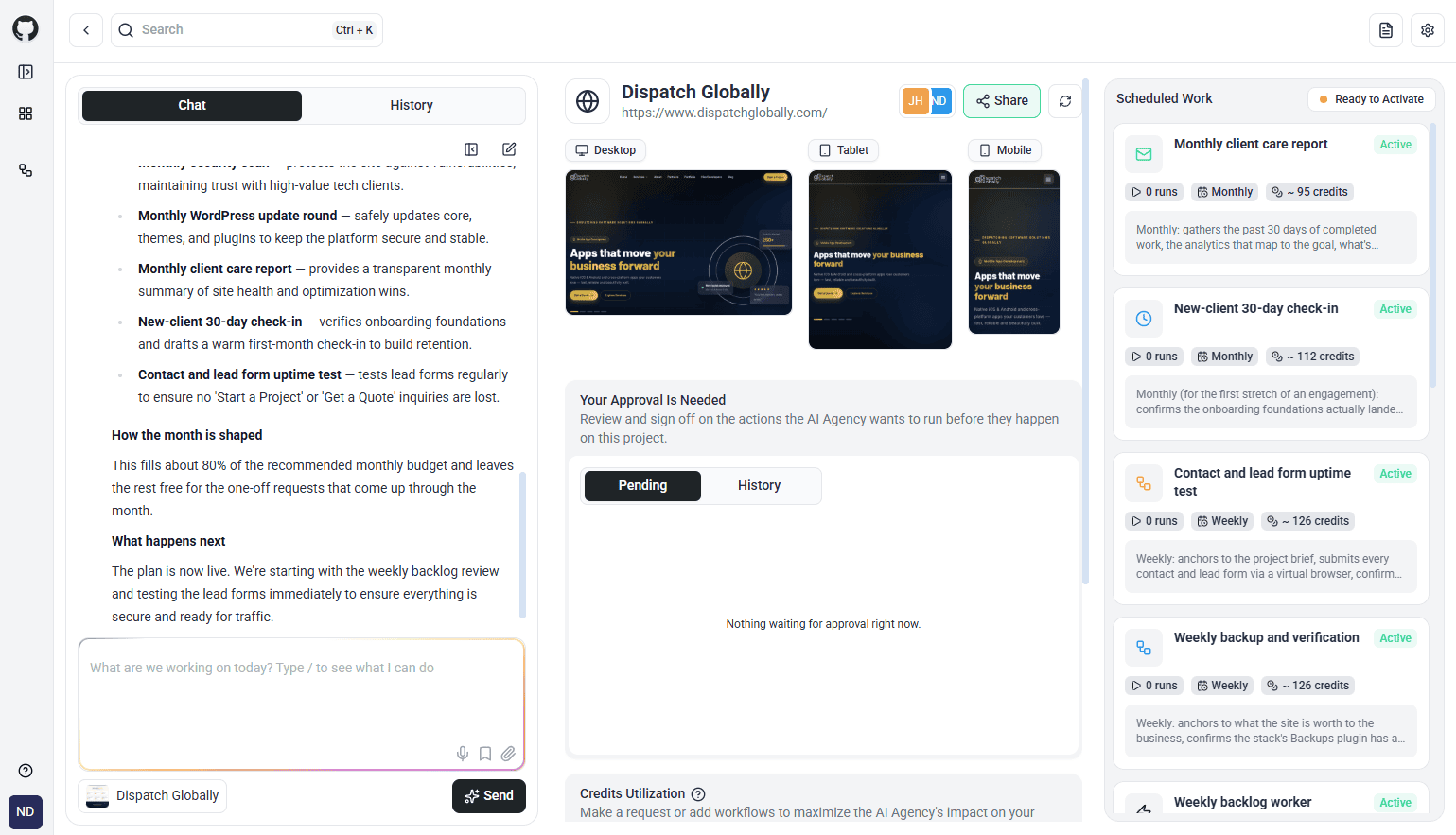Screen dimensions: 1456x835
Task: Click the mail icon on Monthly client care report
Action: (x=1144, y=154)
